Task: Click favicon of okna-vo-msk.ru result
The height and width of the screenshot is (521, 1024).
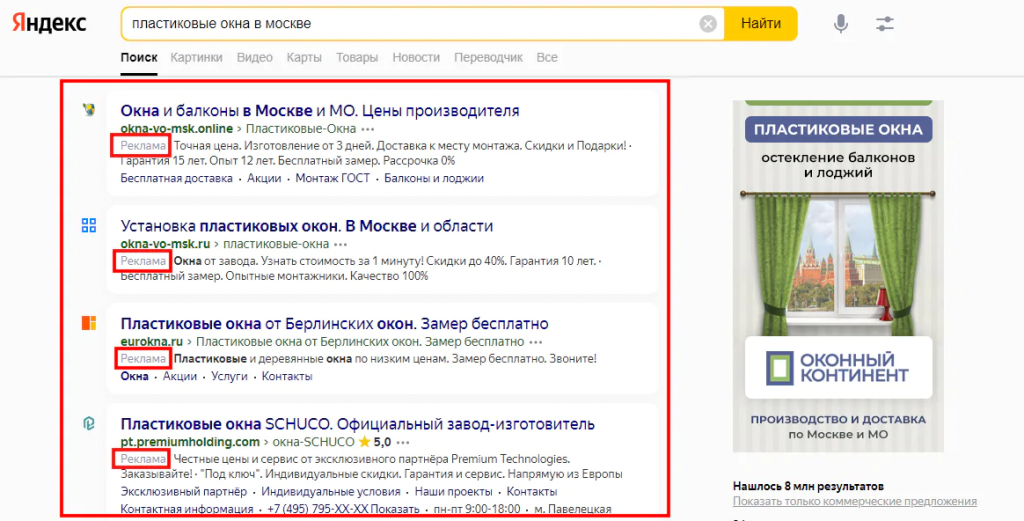Action: coord(89,225)
